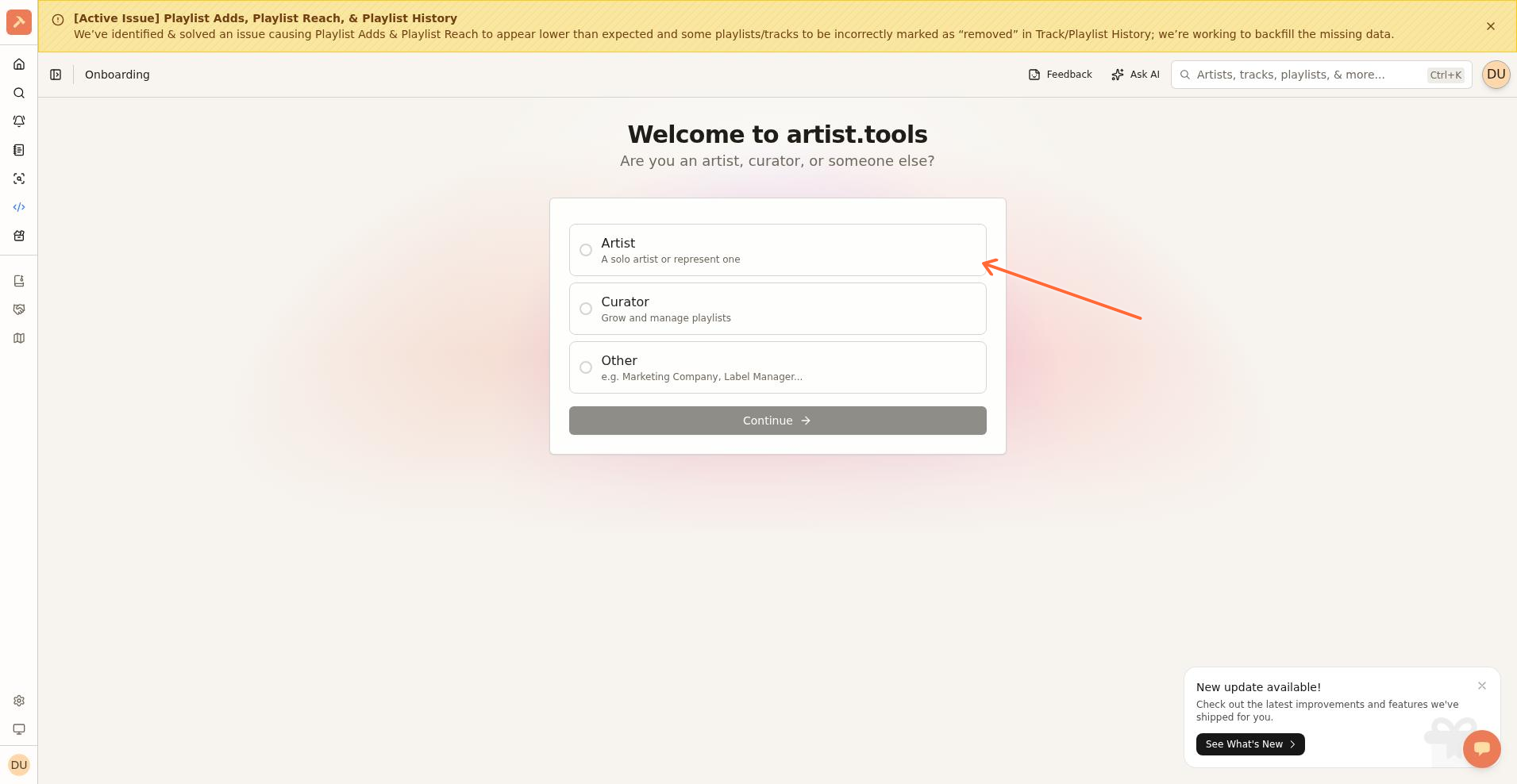This screenshot has height=784, width=1517.
Task: Open the notebook icon in sidebar
Action: 19,150
